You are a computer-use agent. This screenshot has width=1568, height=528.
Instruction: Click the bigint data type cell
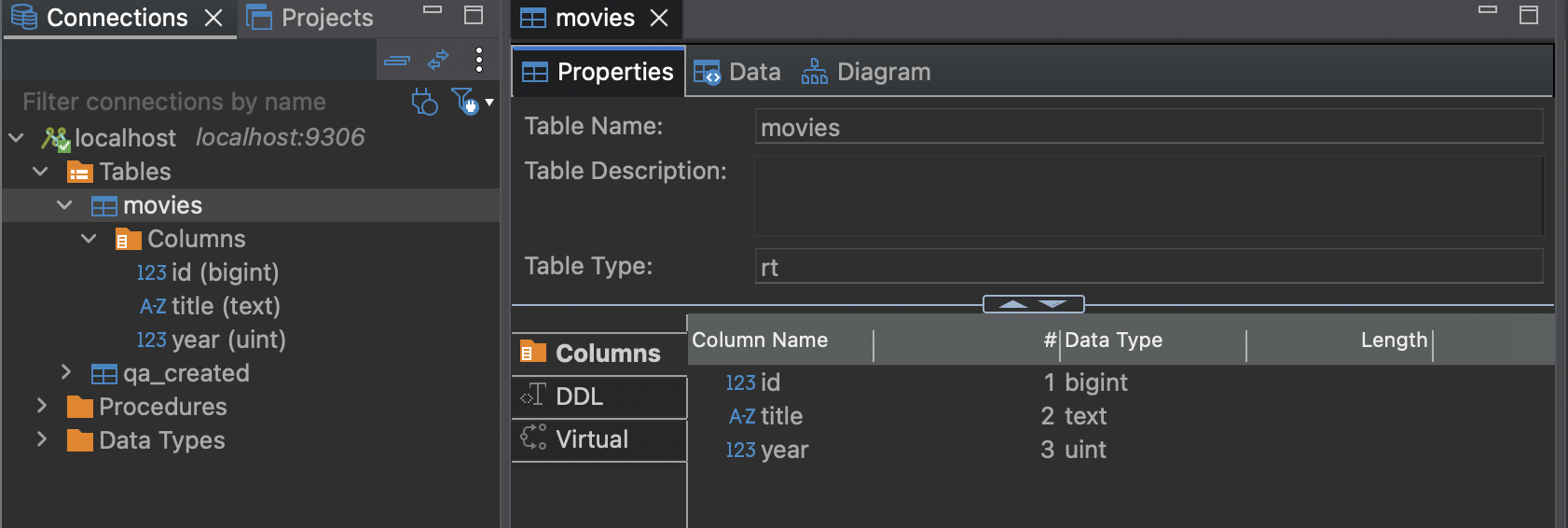pyautogui.click(x=1096, y=382)
